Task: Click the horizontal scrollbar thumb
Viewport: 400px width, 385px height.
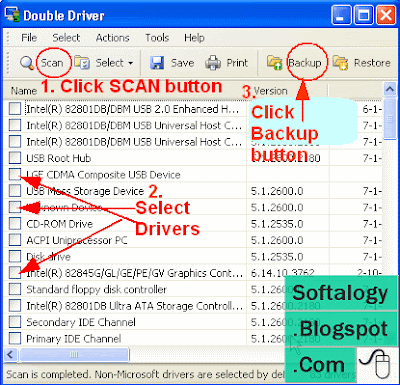Action: tap(74, 355)
